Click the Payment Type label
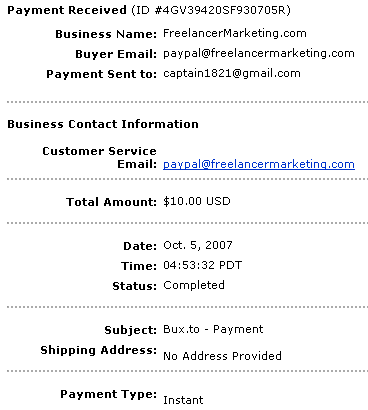 pos(108,394)
